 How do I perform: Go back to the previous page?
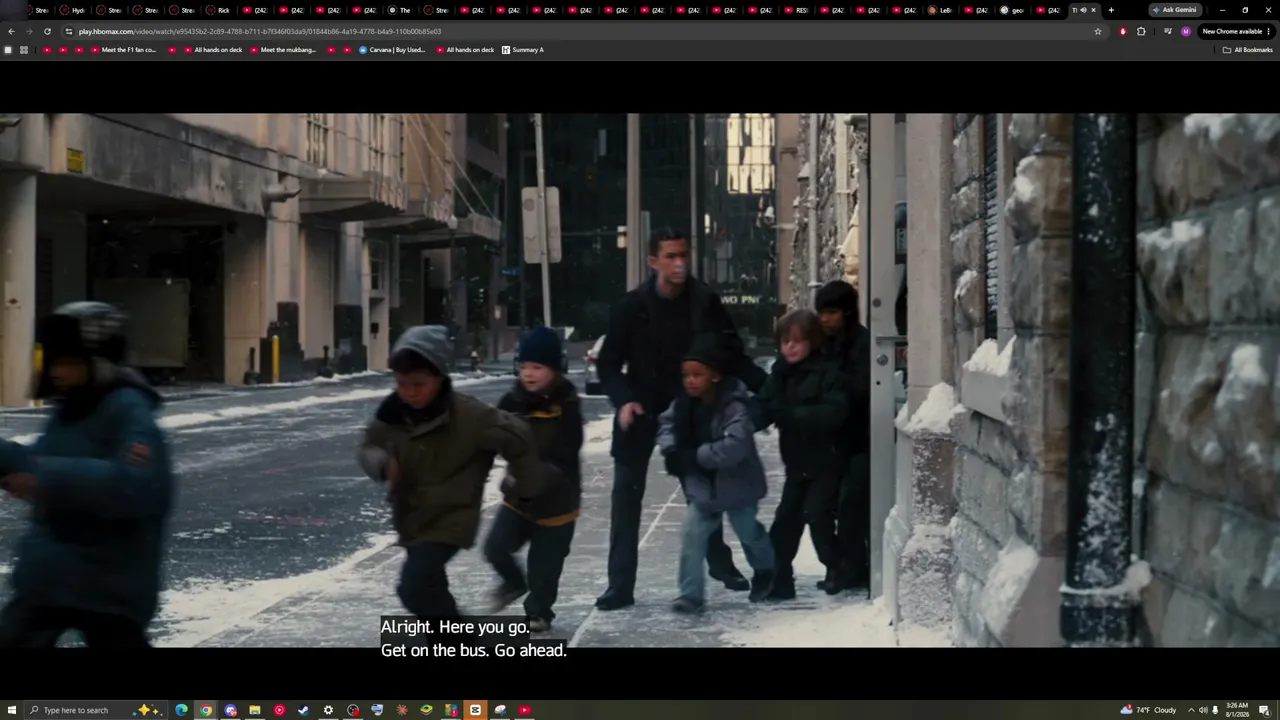tap(11, 31)
